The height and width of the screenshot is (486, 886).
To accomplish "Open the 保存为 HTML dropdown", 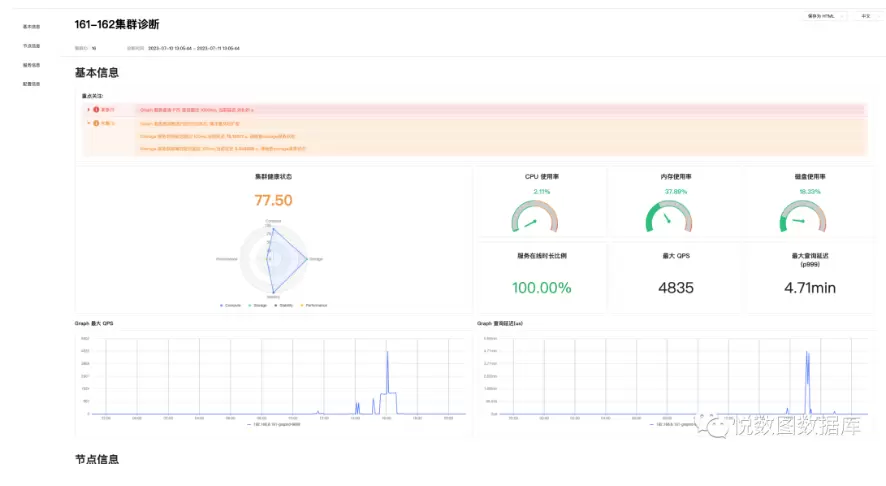I will [x=825, y=16].
